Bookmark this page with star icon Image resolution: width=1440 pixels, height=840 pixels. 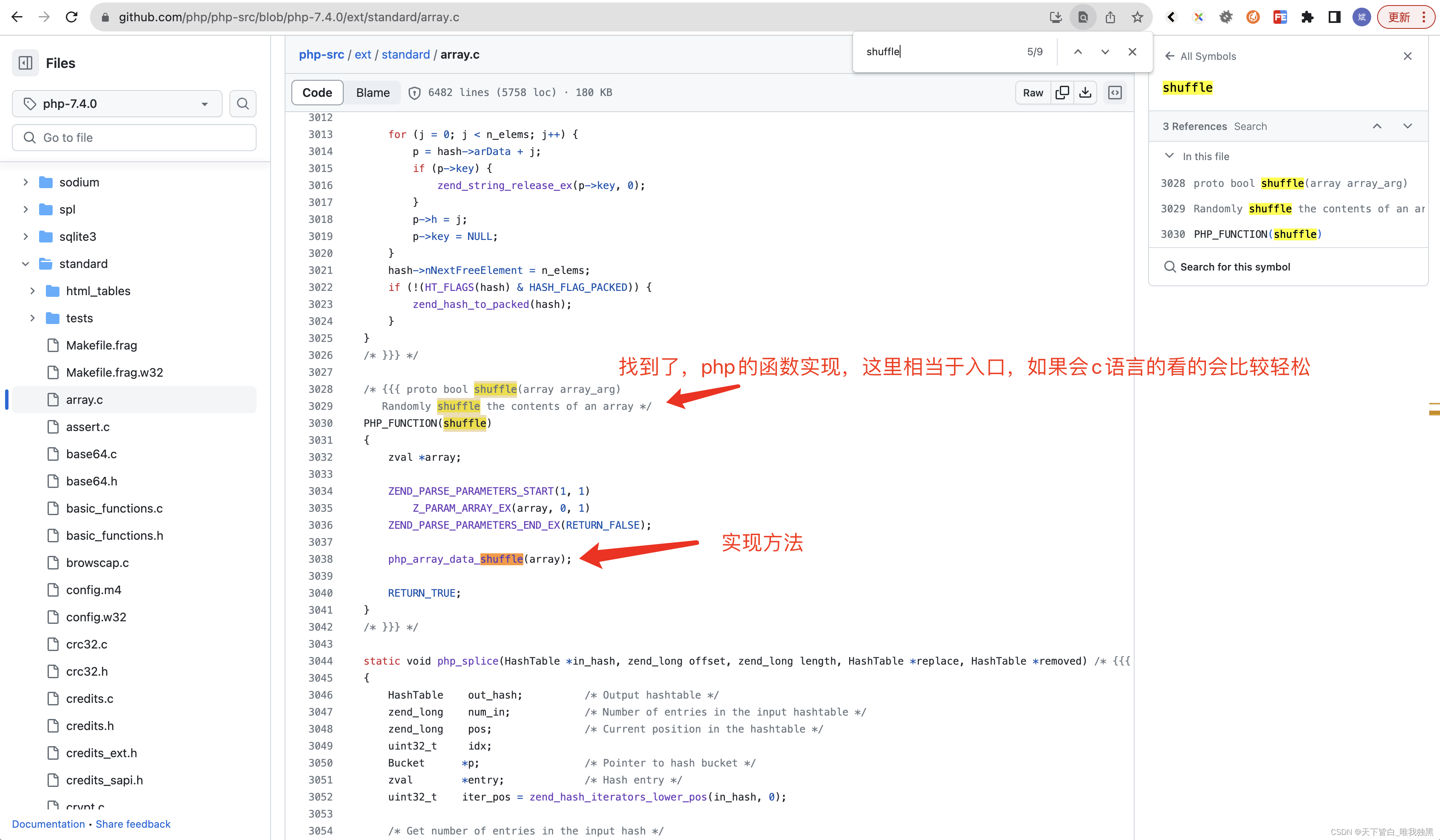[1137, 17]
